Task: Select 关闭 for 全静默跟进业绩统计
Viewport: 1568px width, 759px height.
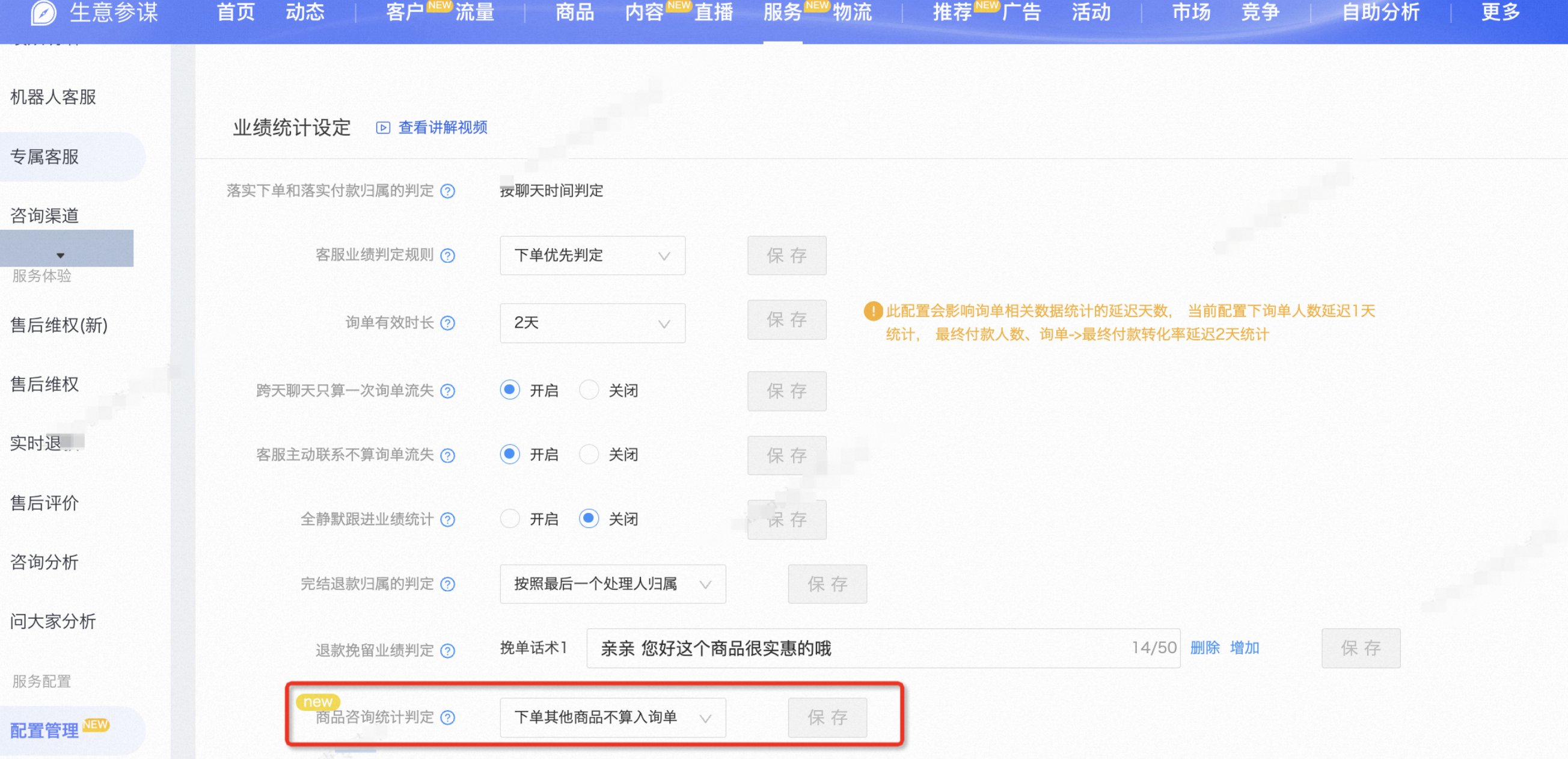Action: click(x=589, y=518)
